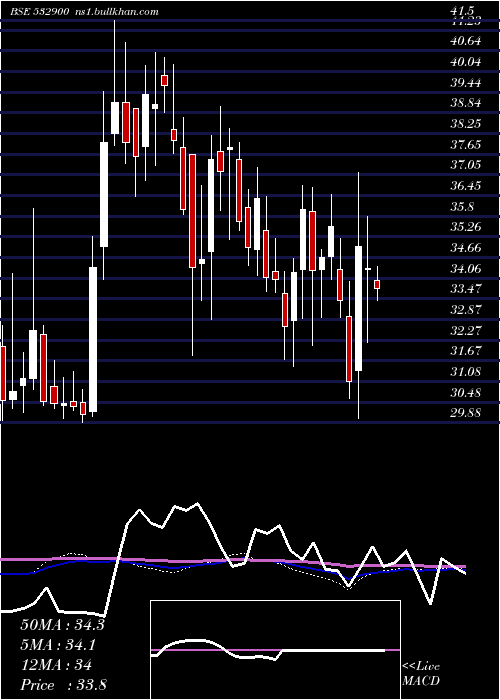Click the 32.87 price axis label
This screenshot has width=500, height=700.
pyautogui.click(x=466, y=310)
